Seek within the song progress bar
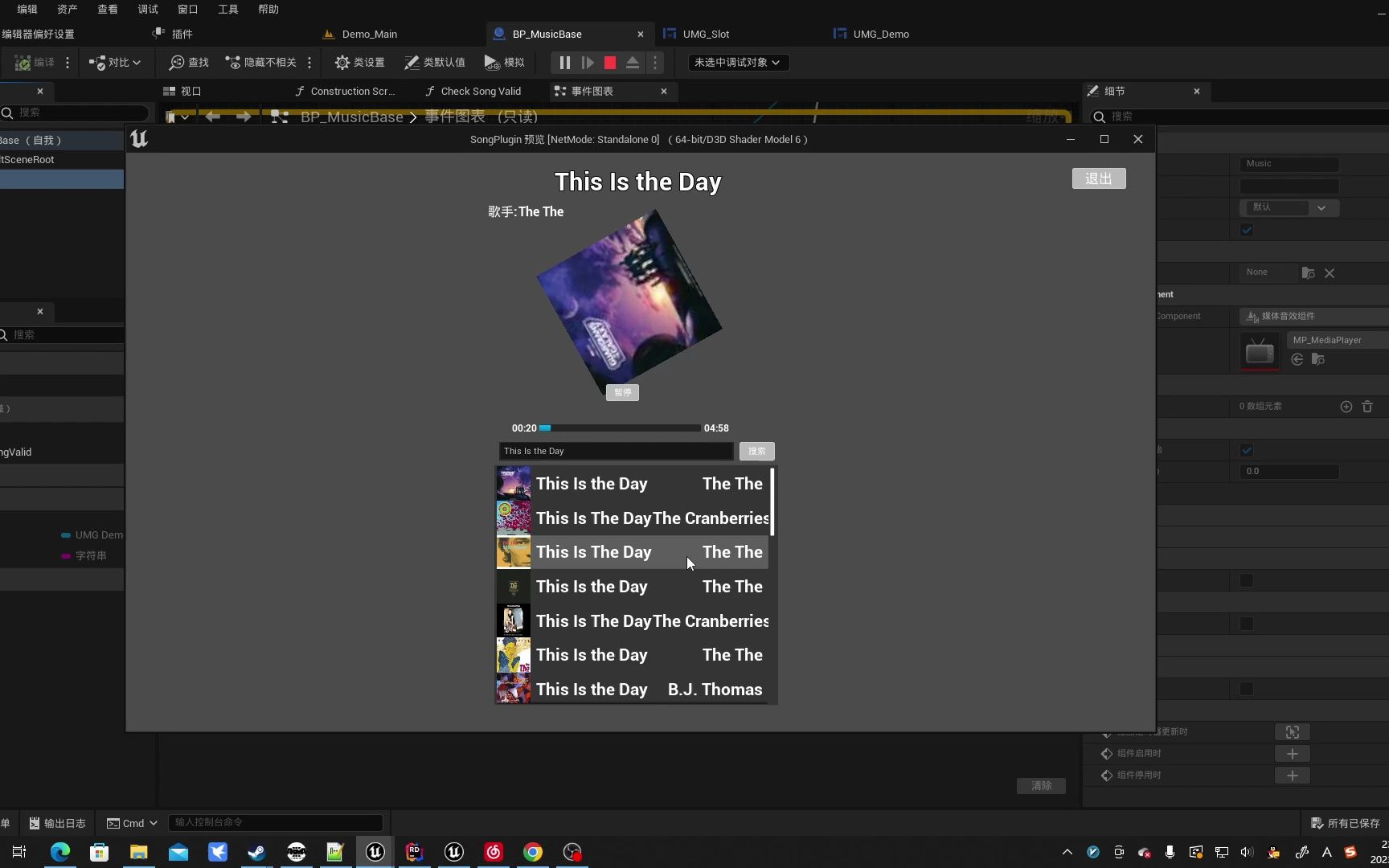 point(620,428)
